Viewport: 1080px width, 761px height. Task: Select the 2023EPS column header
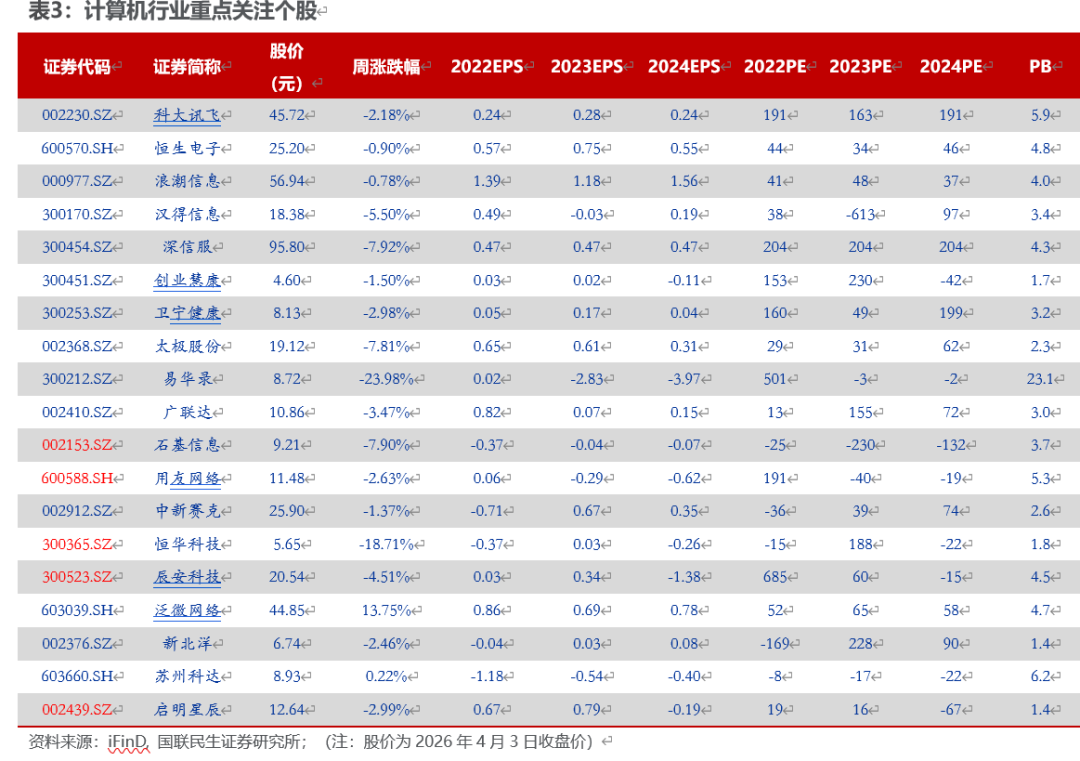pyautogui.click(x=586, y=67)
